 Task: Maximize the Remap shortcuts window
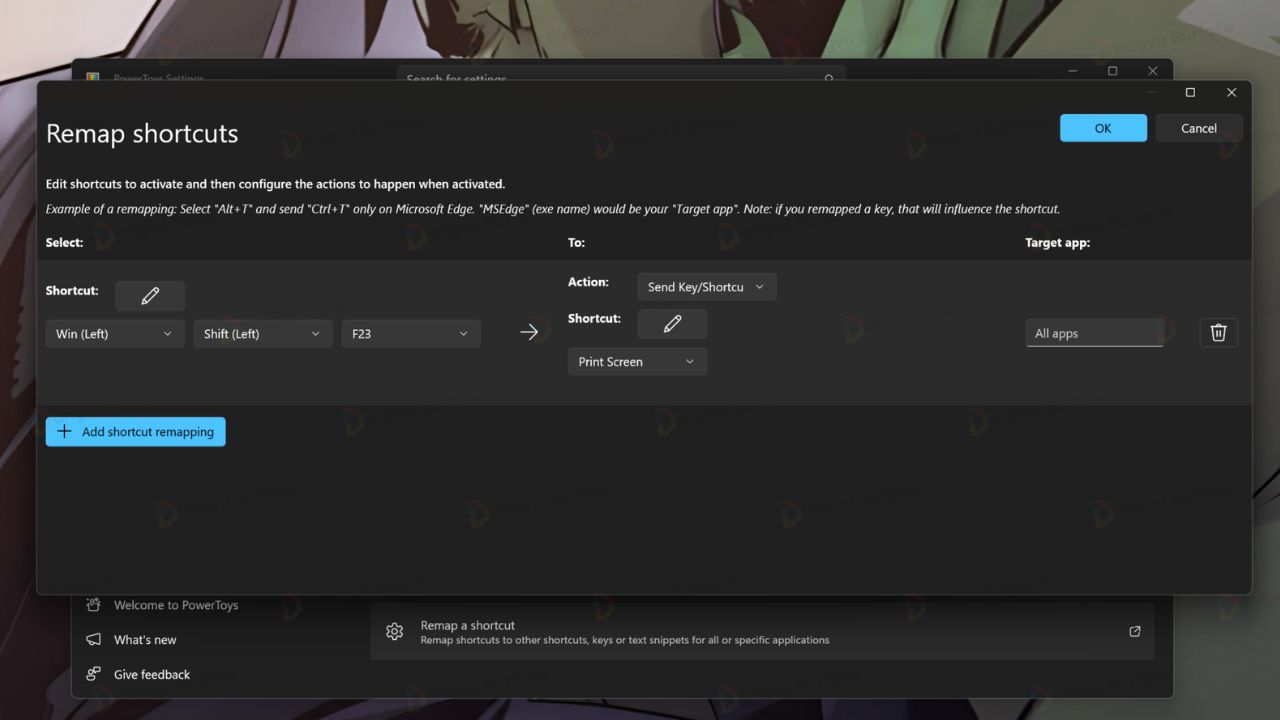[x=1190, y=93]
